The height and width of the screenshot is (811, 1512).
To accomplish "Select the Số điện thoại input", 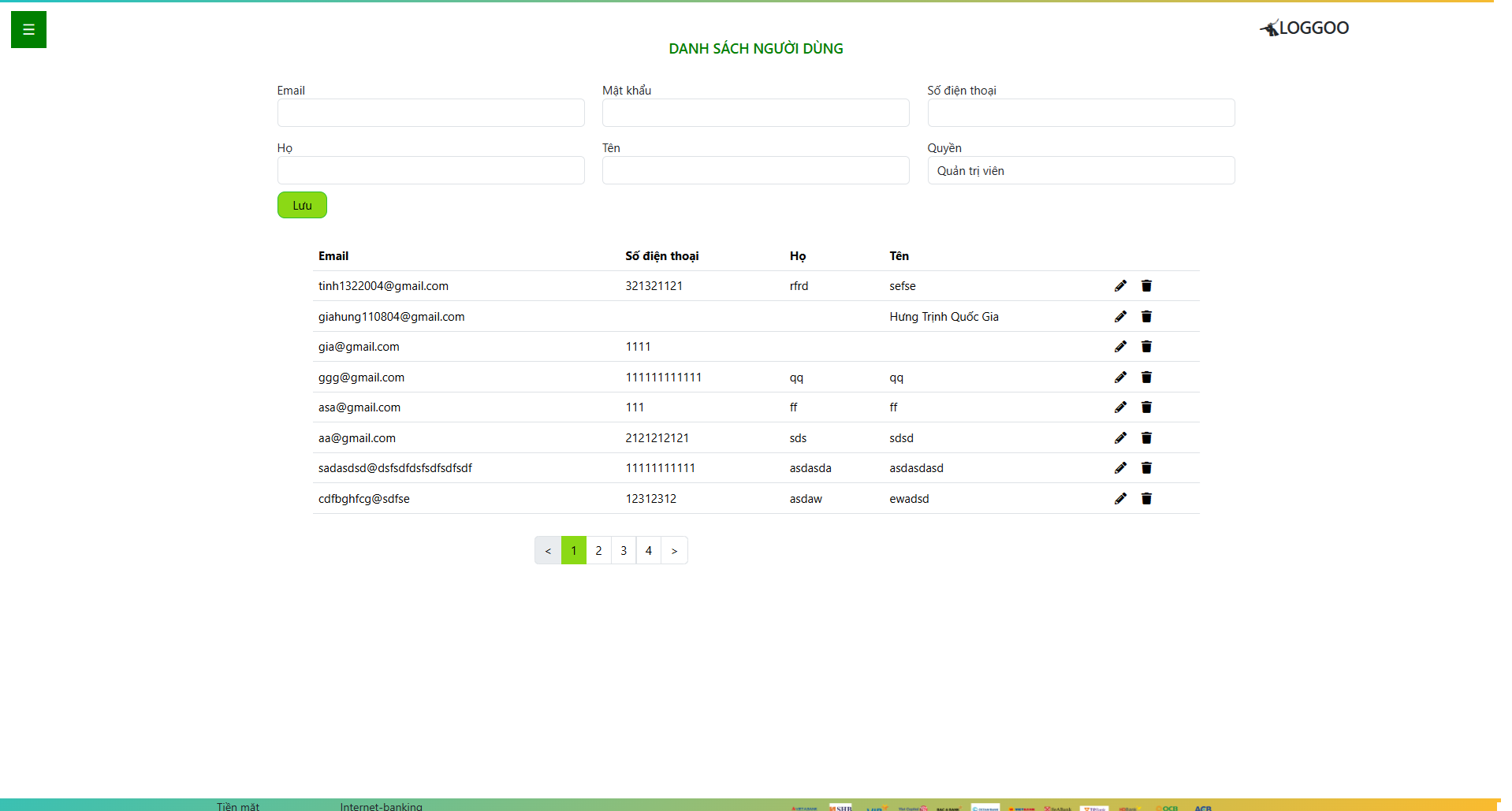I will pyautogui.click(x=1080, y=113).
